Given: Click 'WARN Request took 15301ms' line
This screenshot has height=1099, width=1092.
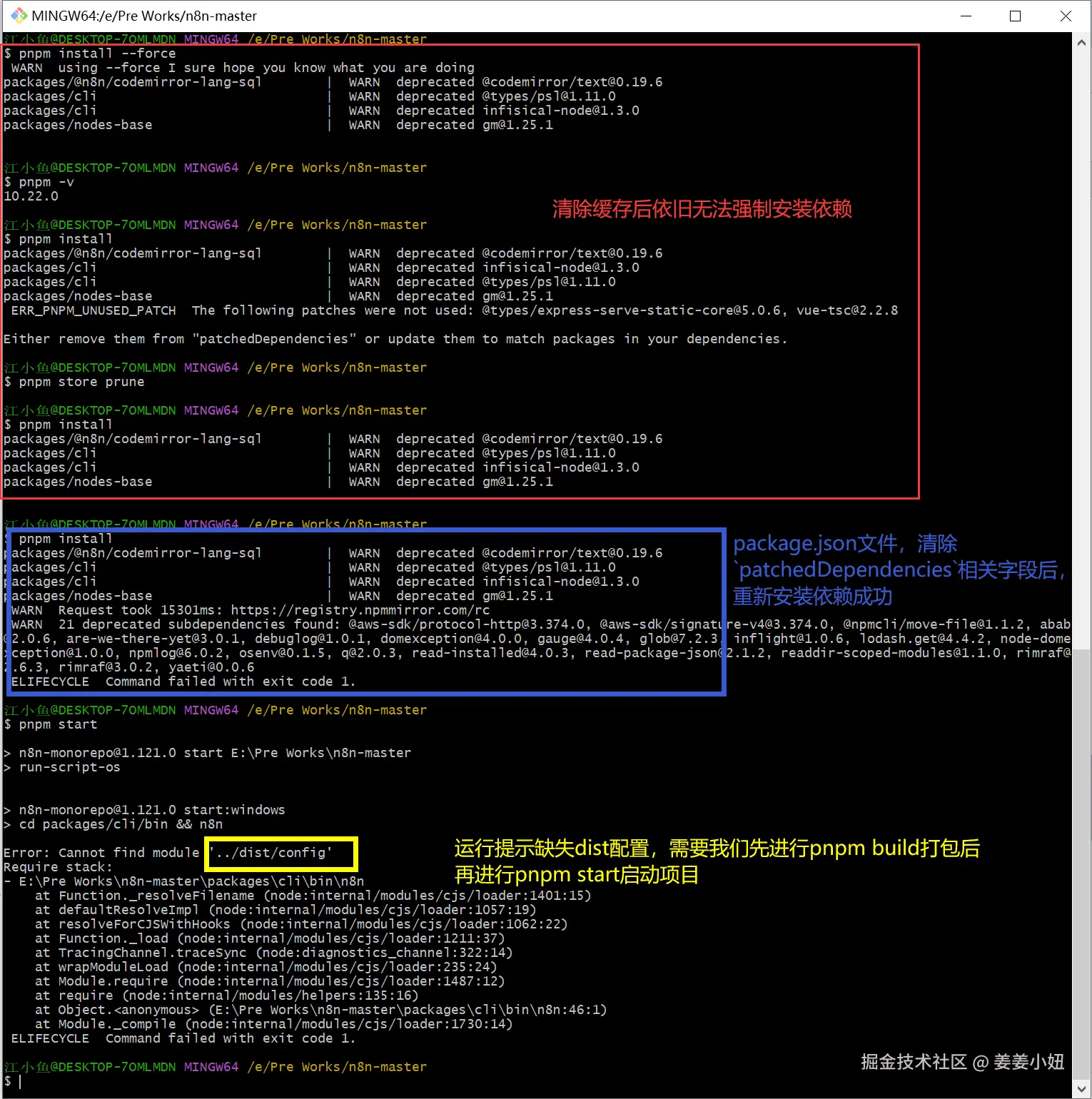Looking at the screenshot, I should coord(251,610).
